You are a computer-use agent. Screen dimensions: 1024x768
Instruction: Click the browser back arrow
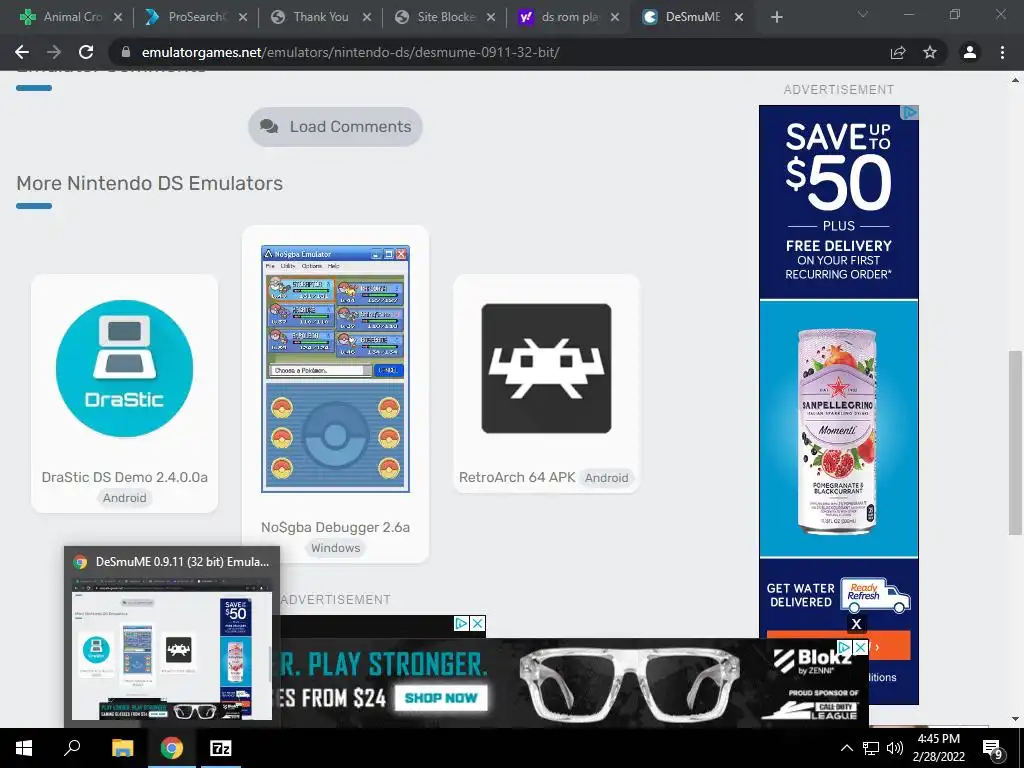(x=22, y=52)
